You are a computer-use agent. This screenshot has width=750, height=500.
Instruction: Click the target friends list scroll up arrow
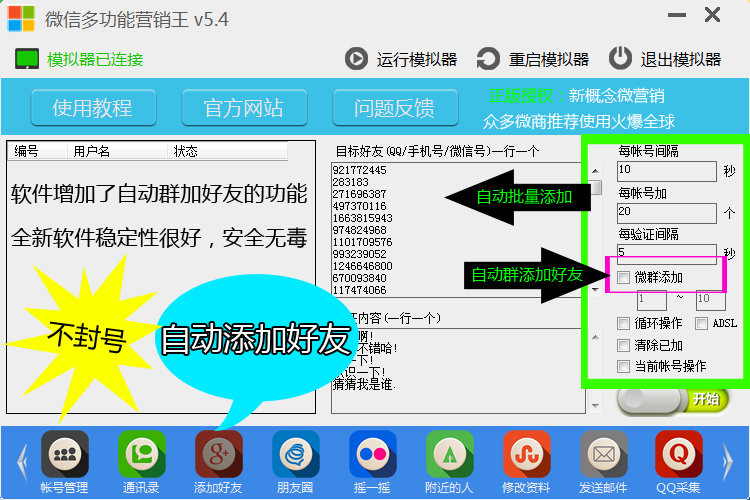click(596, 171)
